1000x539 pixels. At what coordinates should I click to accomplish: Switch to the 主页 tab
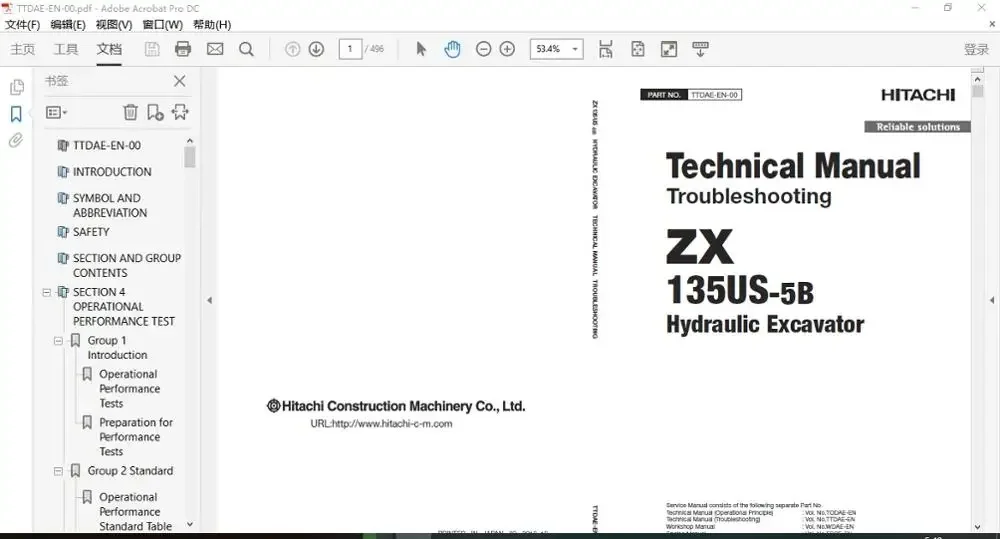pyautogui.click(x=22, y=49)
